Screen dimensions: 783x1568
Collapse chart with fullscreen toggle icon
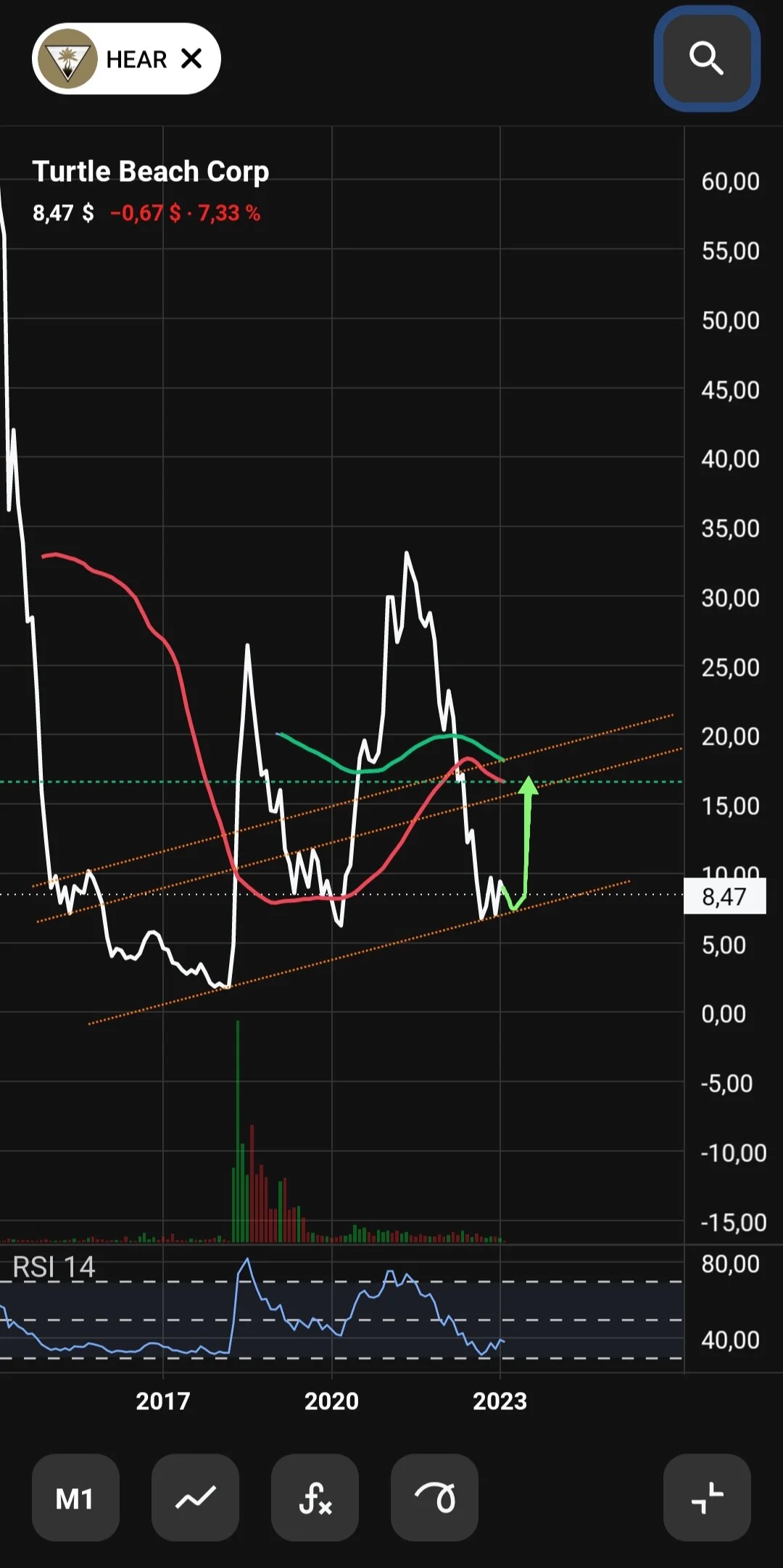point(707,1497)
